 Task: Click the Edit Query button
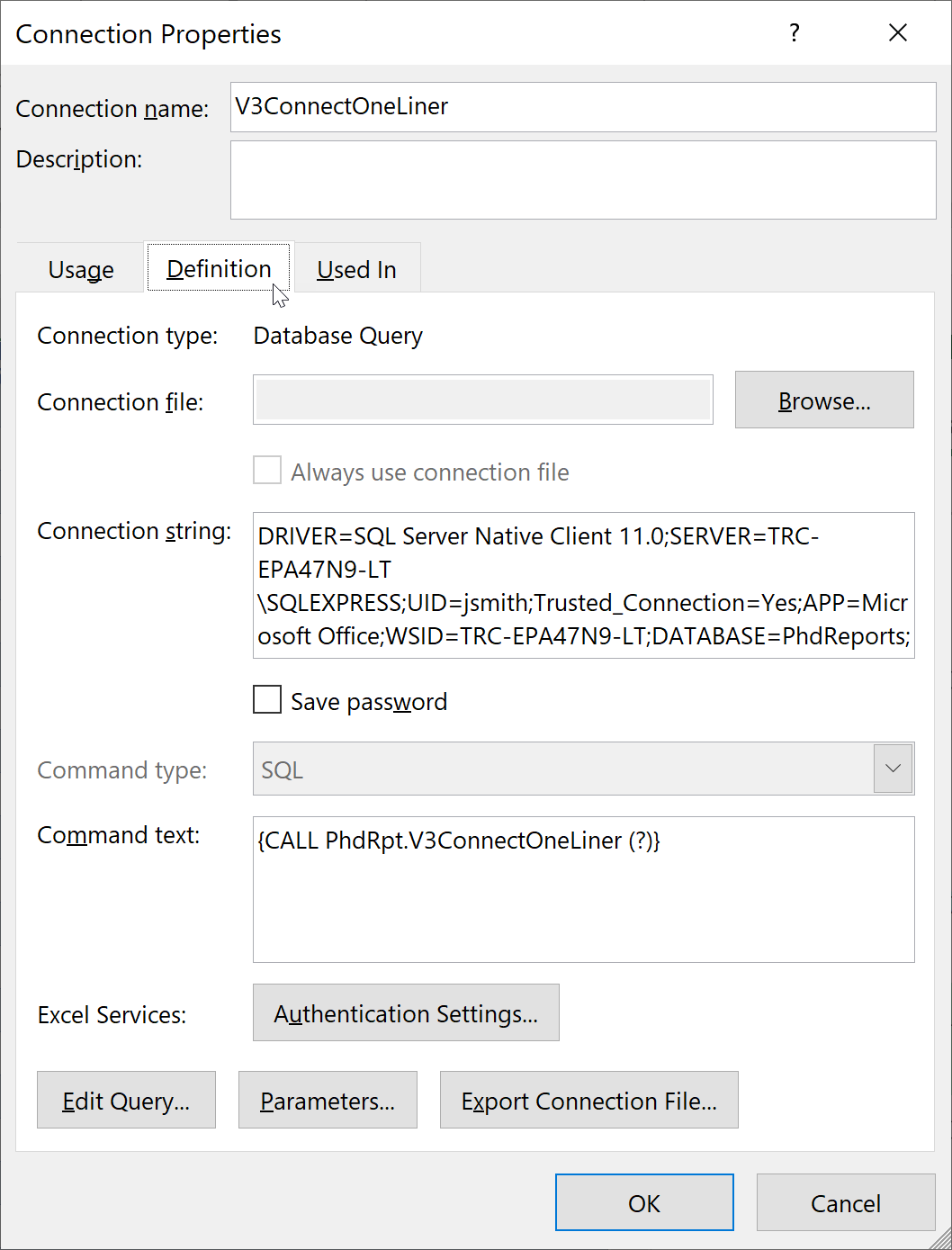[125, 1100]
